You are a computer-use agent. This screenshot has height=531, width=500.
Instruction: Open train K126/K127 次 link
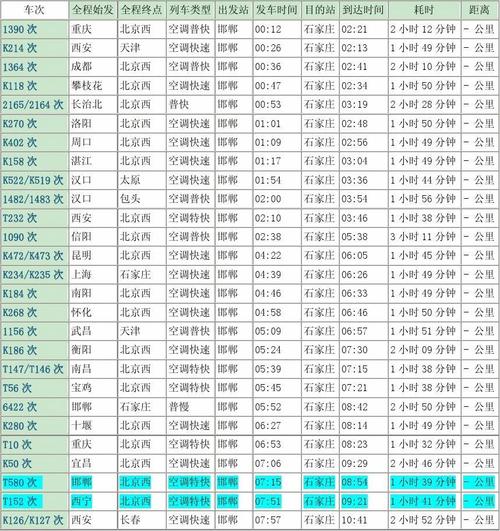coord(33,520)
